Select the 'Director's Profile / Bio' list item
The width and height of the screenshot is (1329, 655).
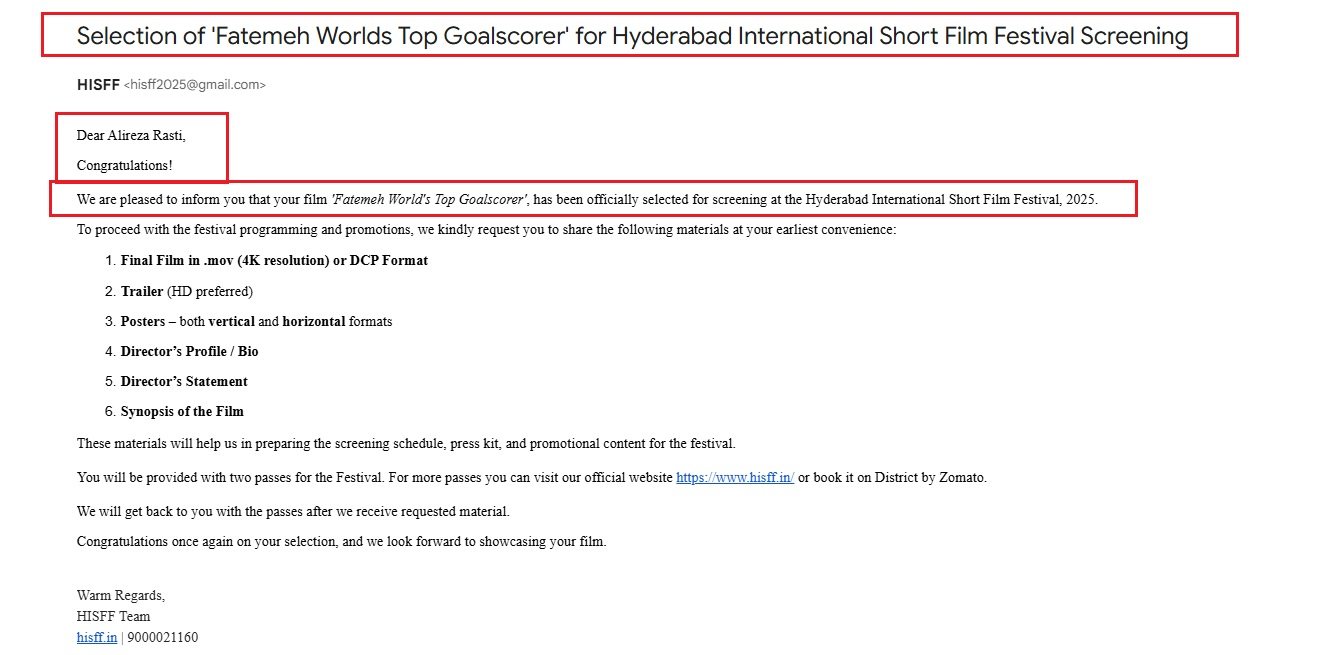coord(189,352)
